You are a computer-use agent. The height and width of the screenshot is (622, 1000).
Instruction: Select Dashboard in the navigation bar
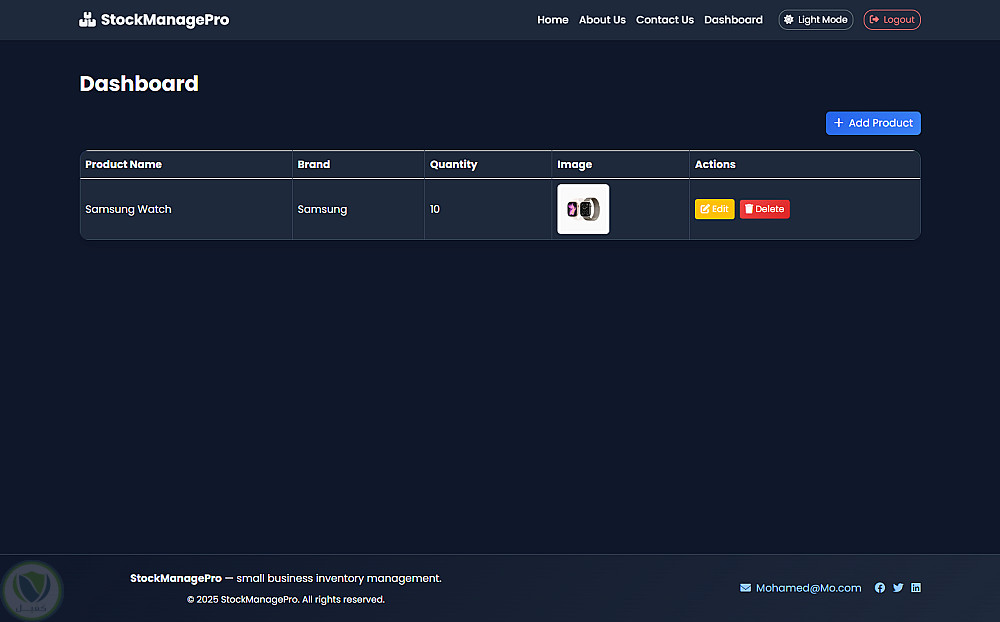click(733, 20)
